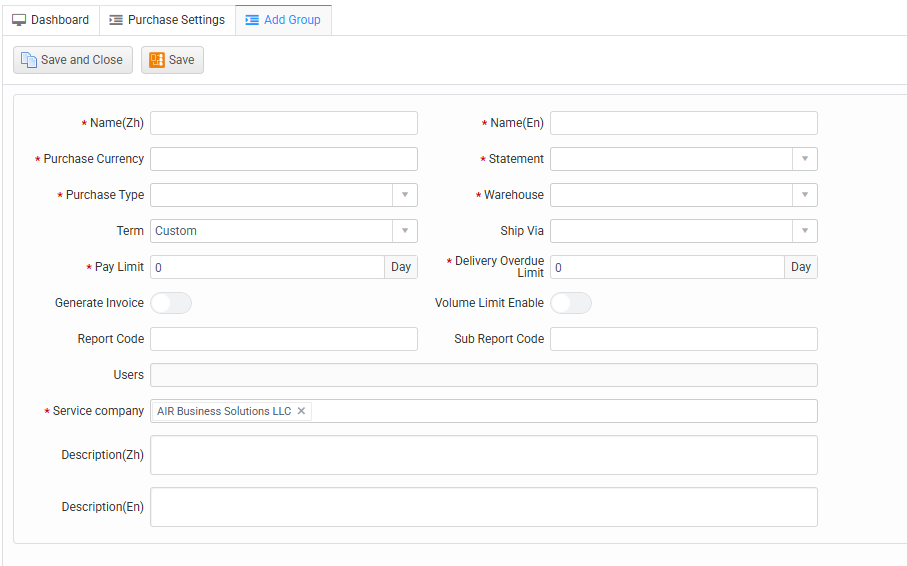Screen dimensions: 907x566
Task: Enable the Volume Limit switch
Action: point(571,303)
